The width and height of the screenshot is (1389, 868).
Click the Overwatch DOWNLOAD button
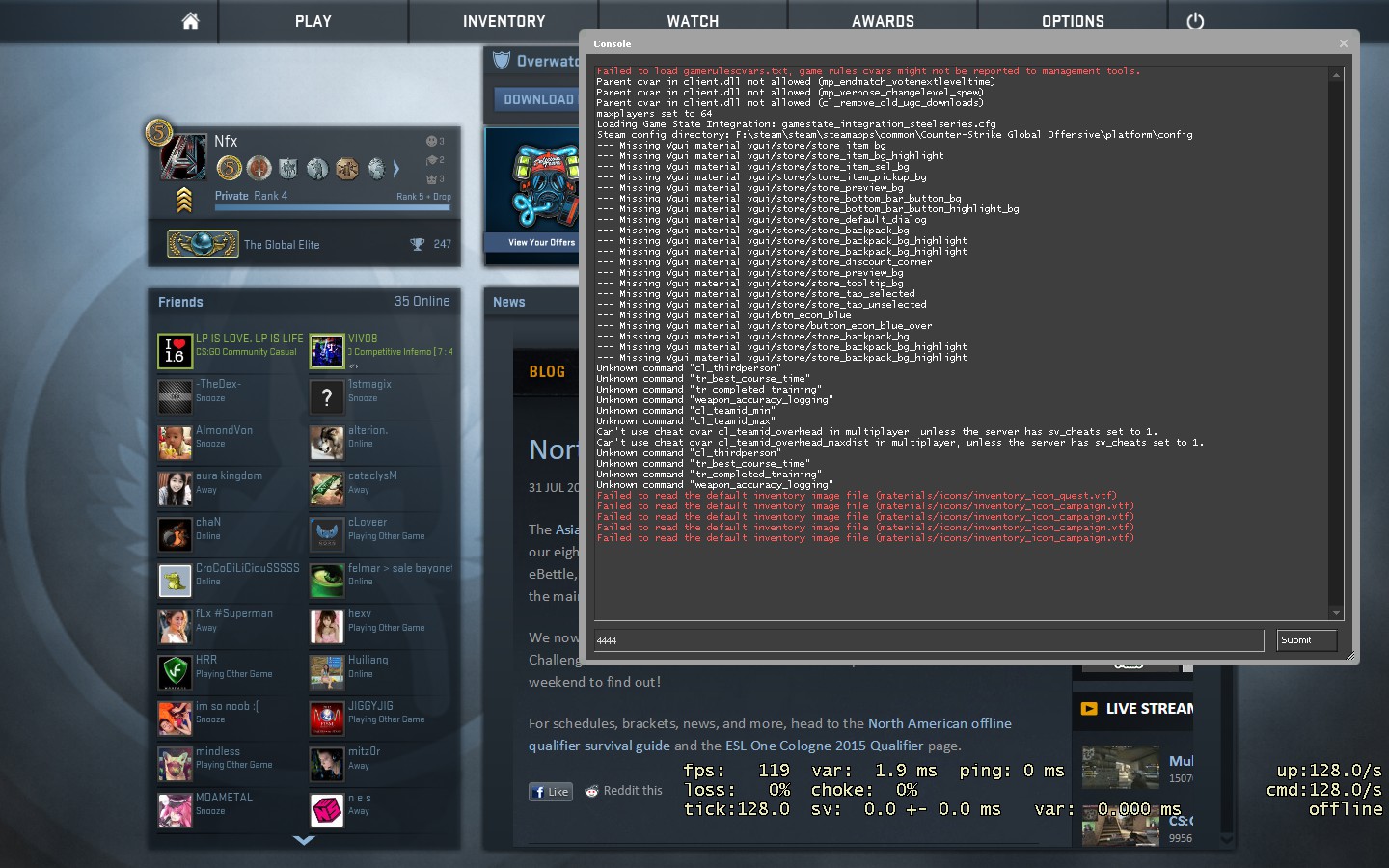537,99
